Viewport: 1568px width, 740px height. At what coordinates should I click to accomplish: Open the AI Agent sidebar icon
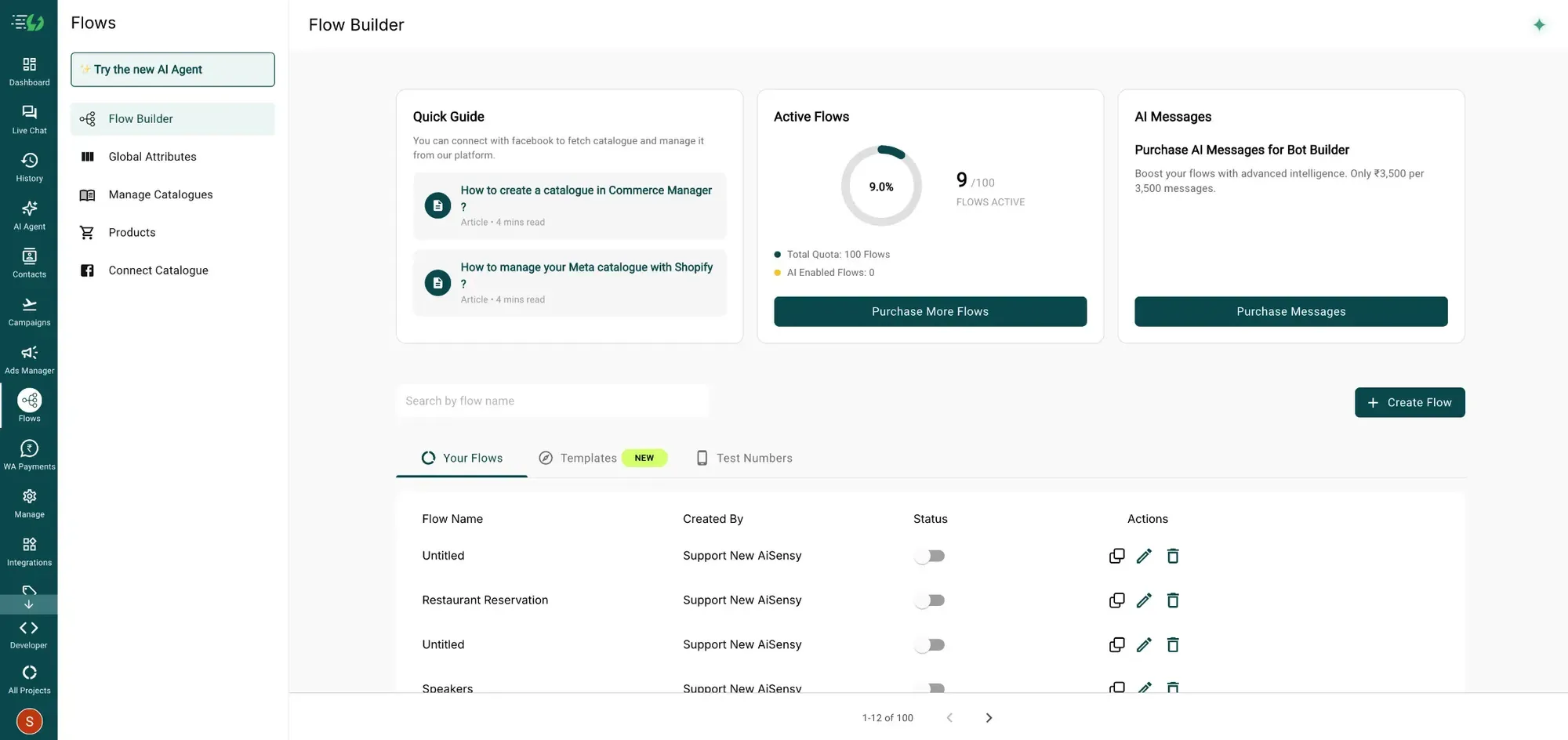[x=29, y=215]
